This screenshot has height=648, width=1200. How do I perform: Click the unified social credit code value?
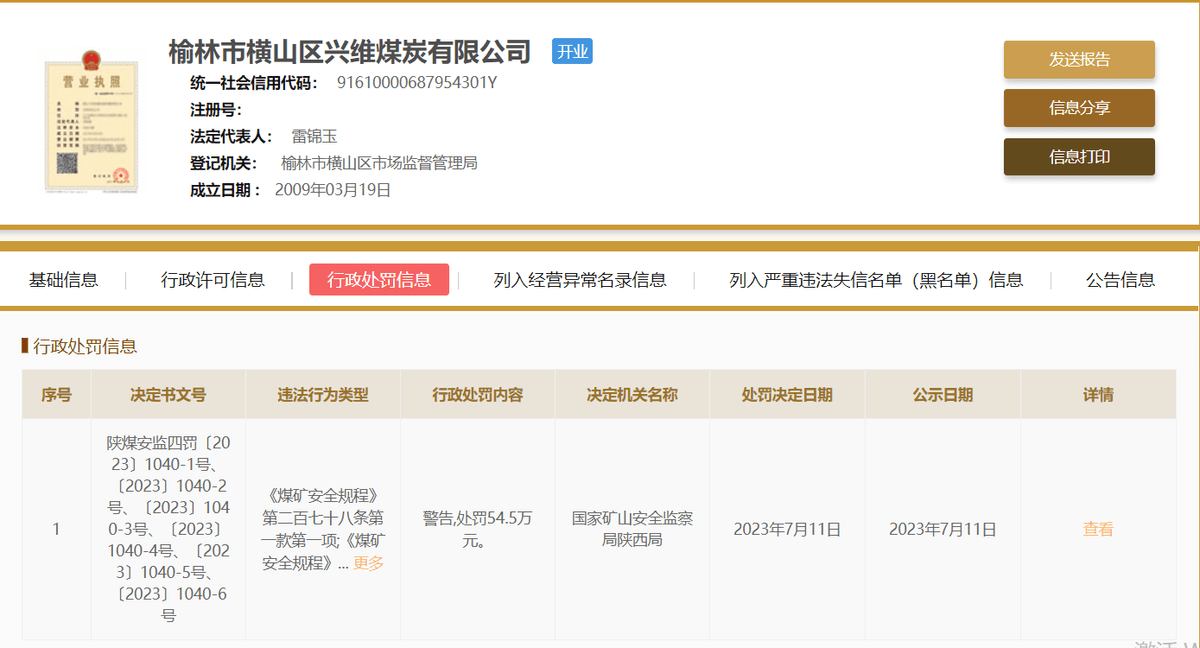417,83
